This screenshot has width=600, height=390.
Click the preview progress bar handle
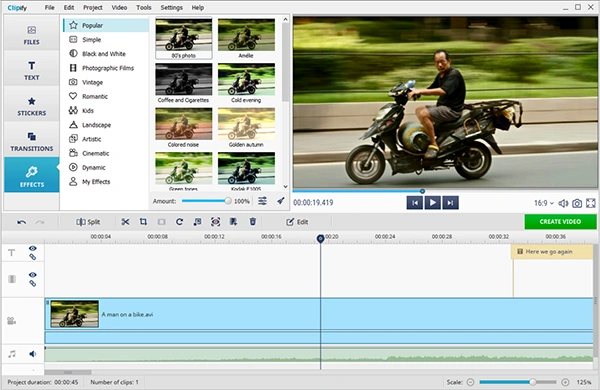pos(422,191)
